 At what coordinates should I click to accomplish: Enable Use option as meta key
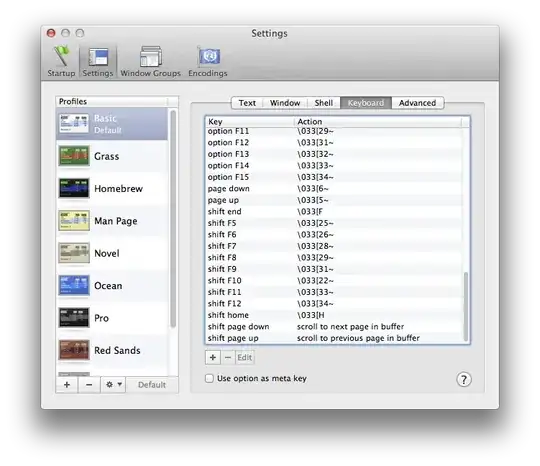209,378
